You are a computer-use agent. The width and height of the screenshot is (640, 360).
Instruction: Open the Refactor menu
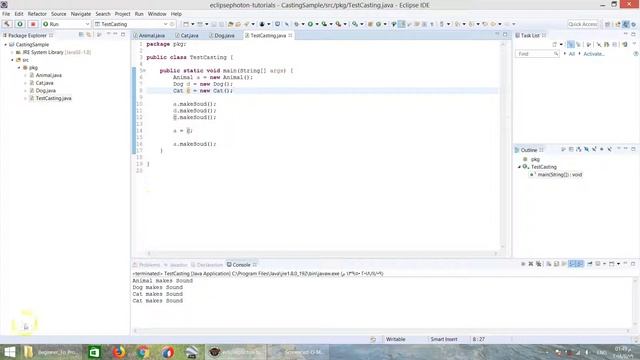pos(37,14)
